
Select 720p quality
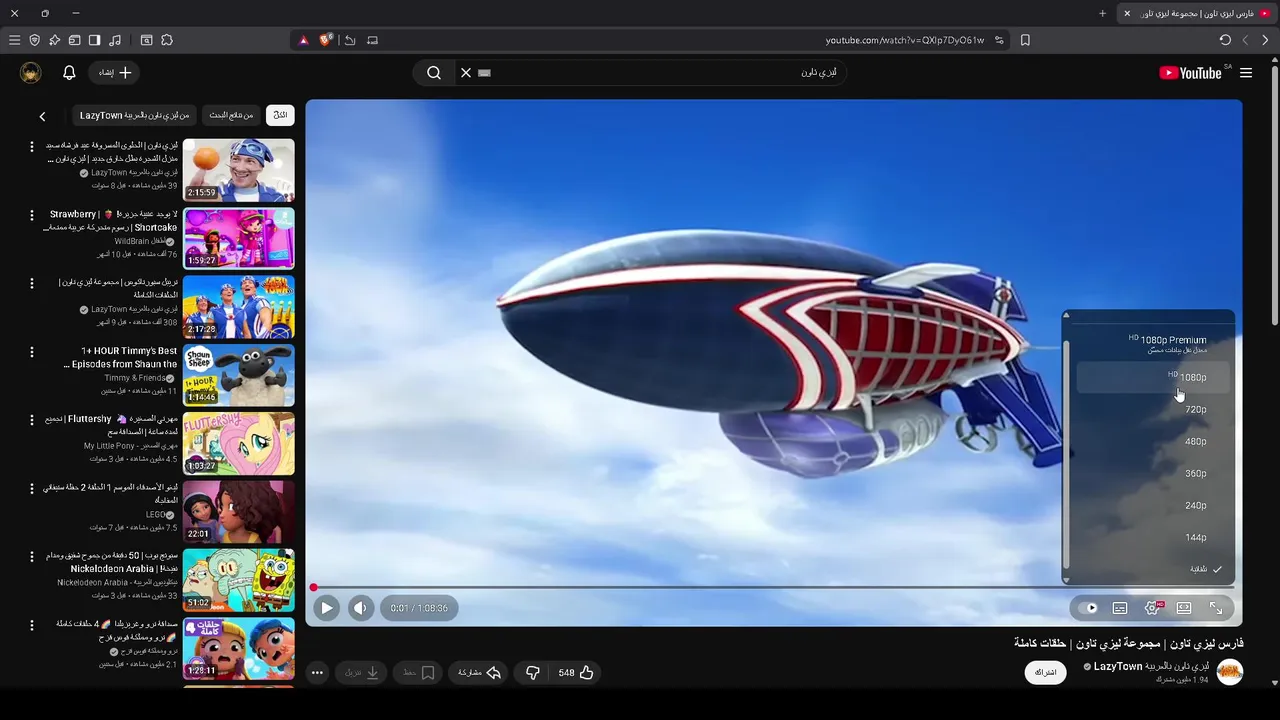pos(1152,409)
